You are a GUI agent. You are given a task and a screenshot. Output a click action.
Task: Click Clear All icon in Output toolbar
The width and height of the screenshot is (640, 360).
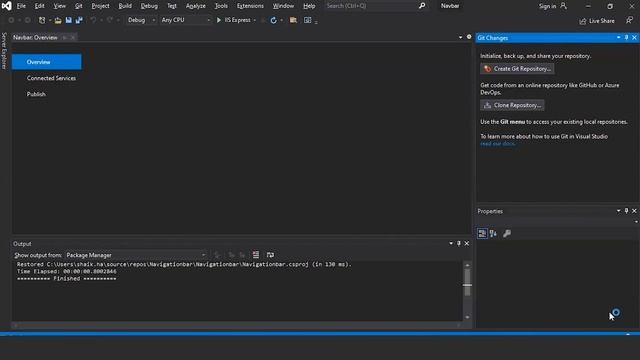pos(256,255)
